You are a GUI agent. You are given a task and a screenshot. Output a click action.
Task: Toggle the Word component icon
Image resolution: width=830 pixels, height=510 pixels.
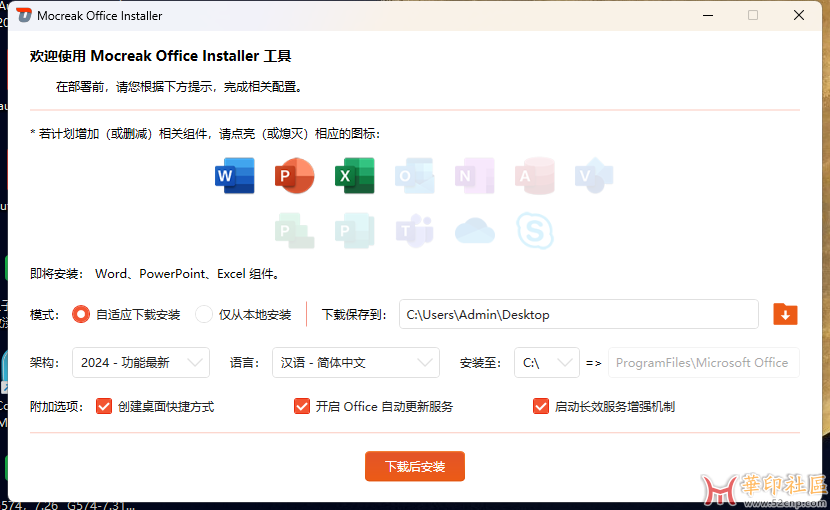coord(234,176)
